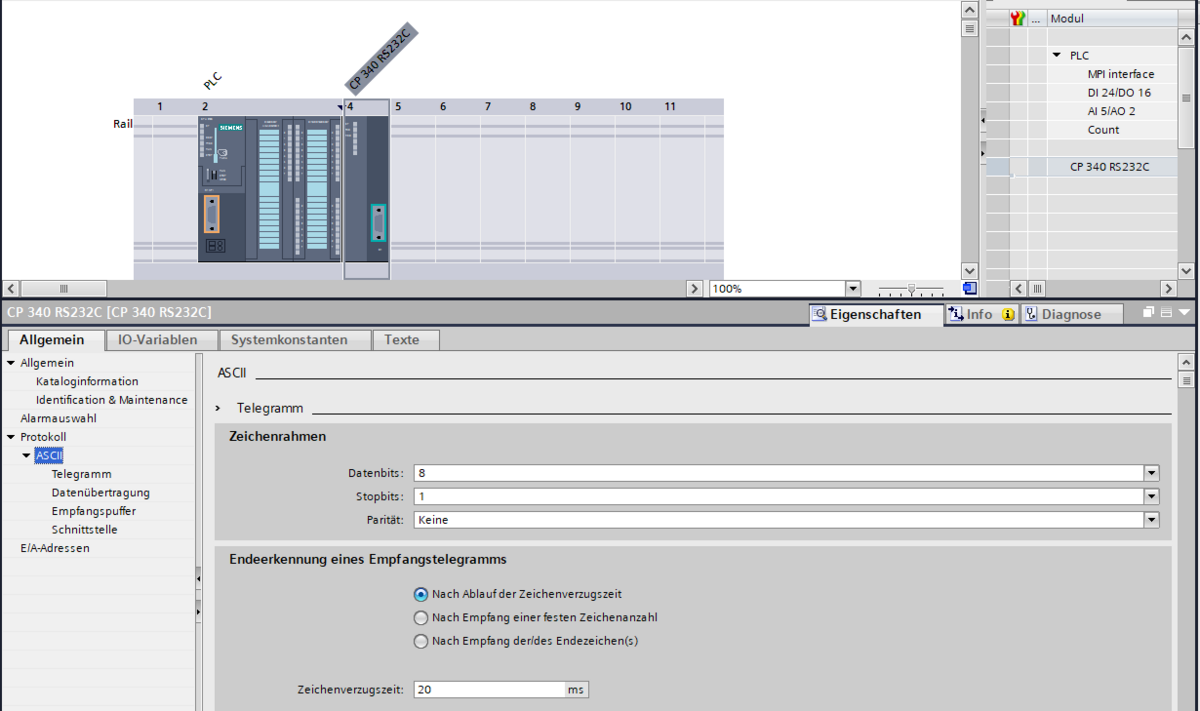Open the Parität dropdown list
Screen dimensions: 1200x711
1151,520
